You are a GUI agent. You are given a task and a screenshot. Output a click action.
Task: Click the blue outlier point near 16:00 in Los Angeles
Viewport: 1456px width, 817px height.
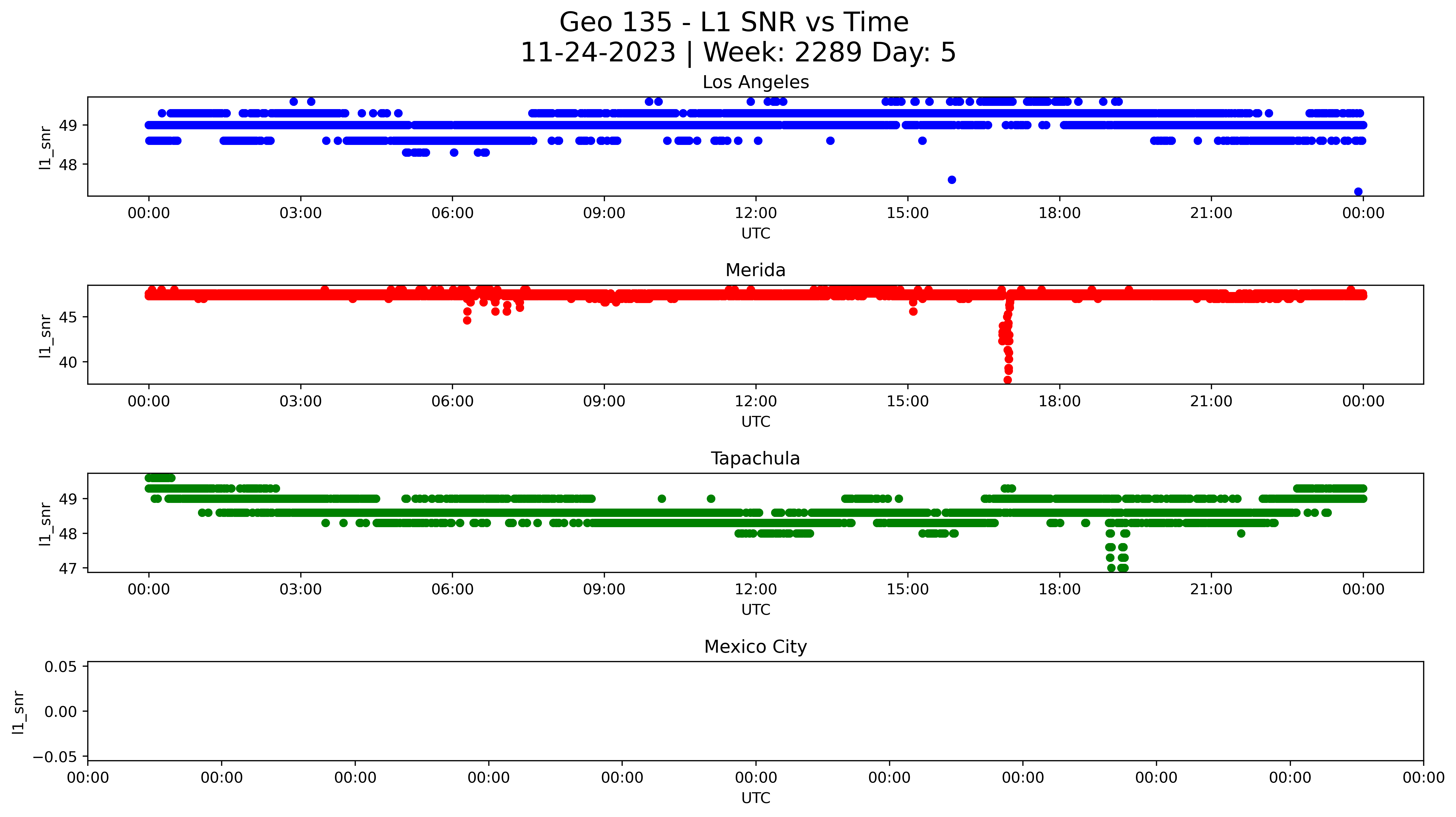coord(952,180)
